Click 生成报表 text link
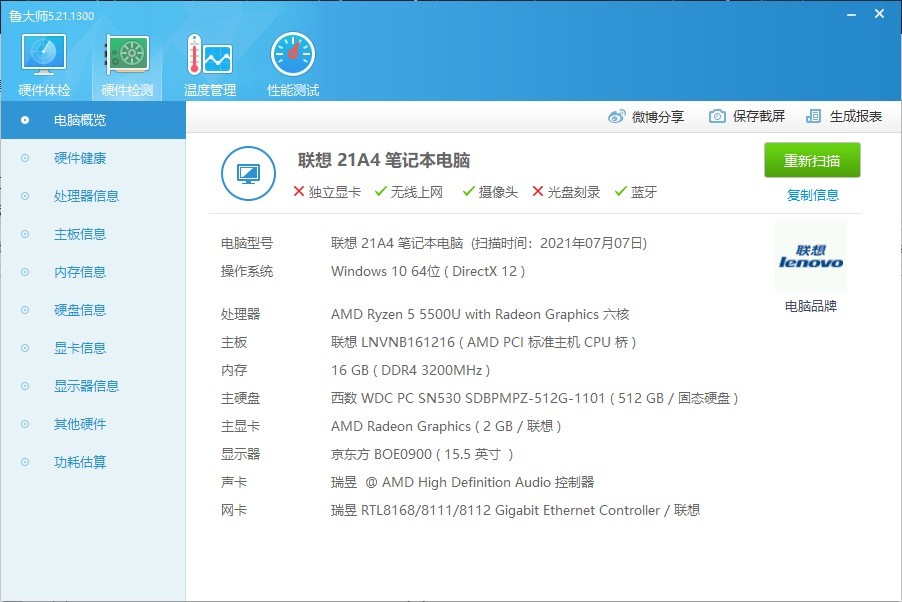The height and width of the screenshot is (602, 902). (x=855, y=116)
